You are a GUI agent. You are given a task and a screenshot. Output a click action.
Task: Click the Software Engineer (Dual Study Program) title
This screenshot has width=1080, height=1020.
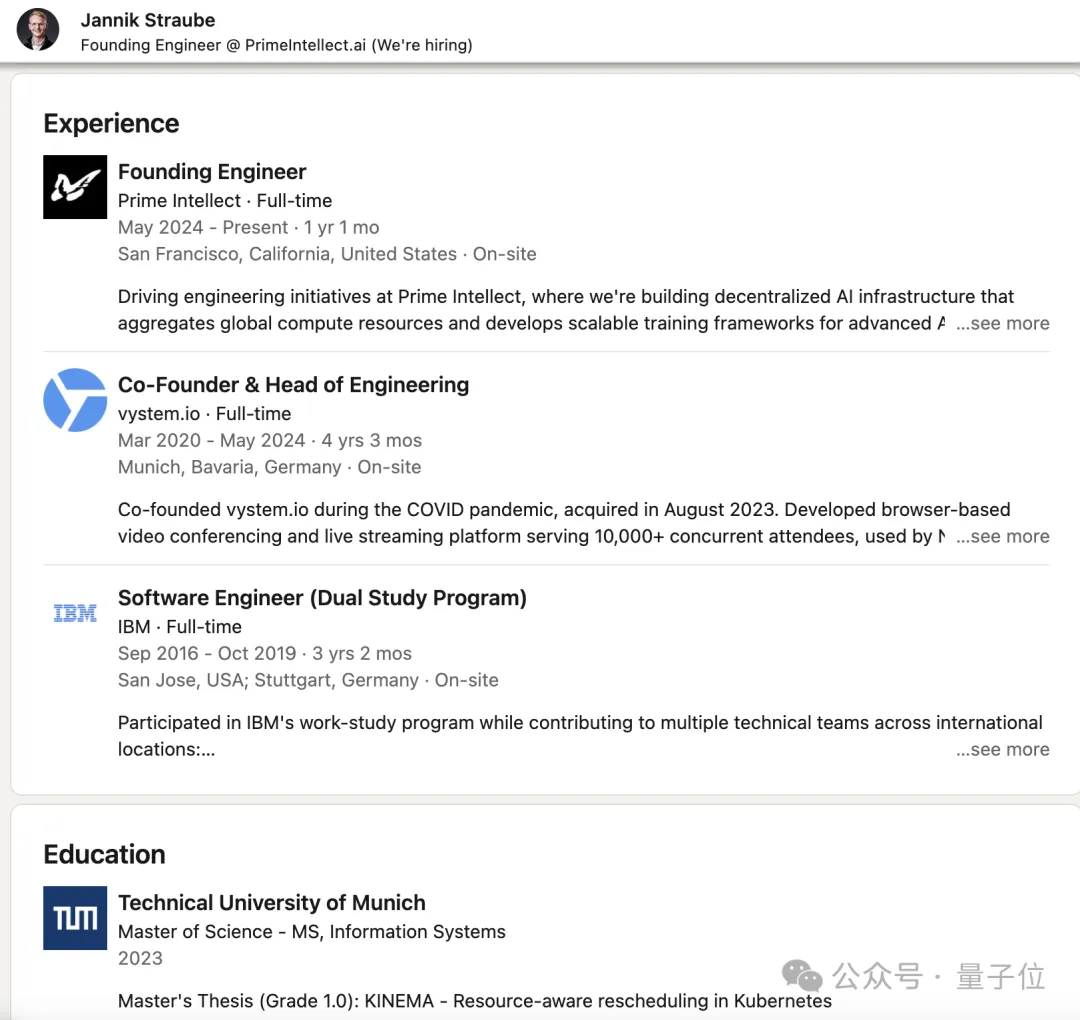[322, 598]
